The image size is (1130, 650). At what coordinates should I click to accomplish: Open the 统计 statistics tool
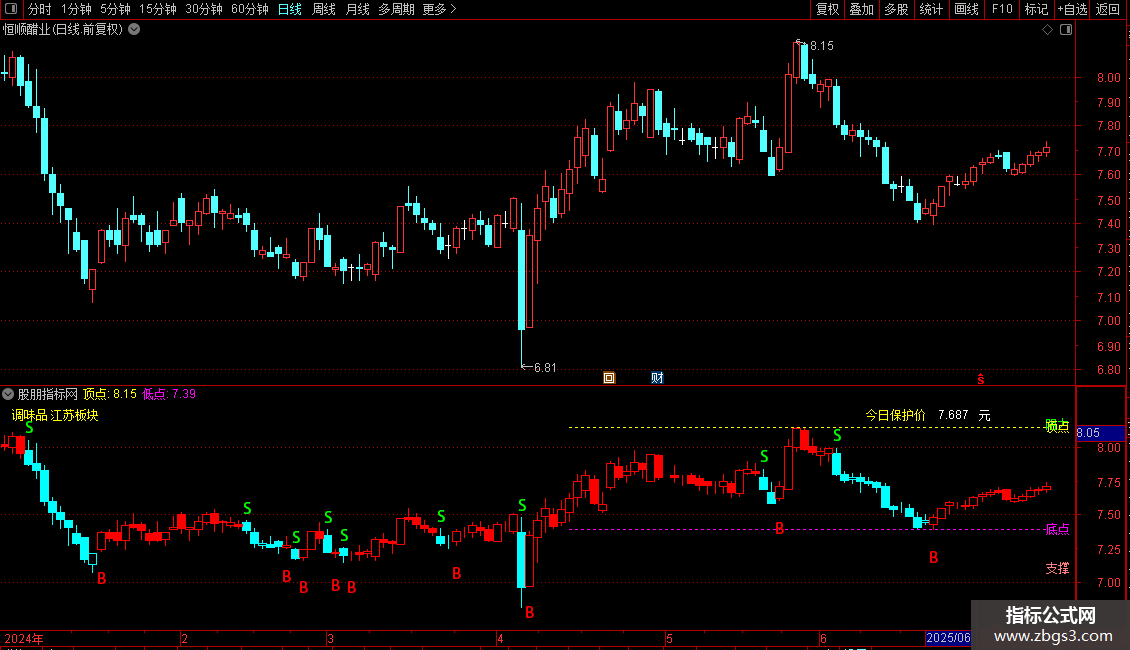(x=930, y=9)
